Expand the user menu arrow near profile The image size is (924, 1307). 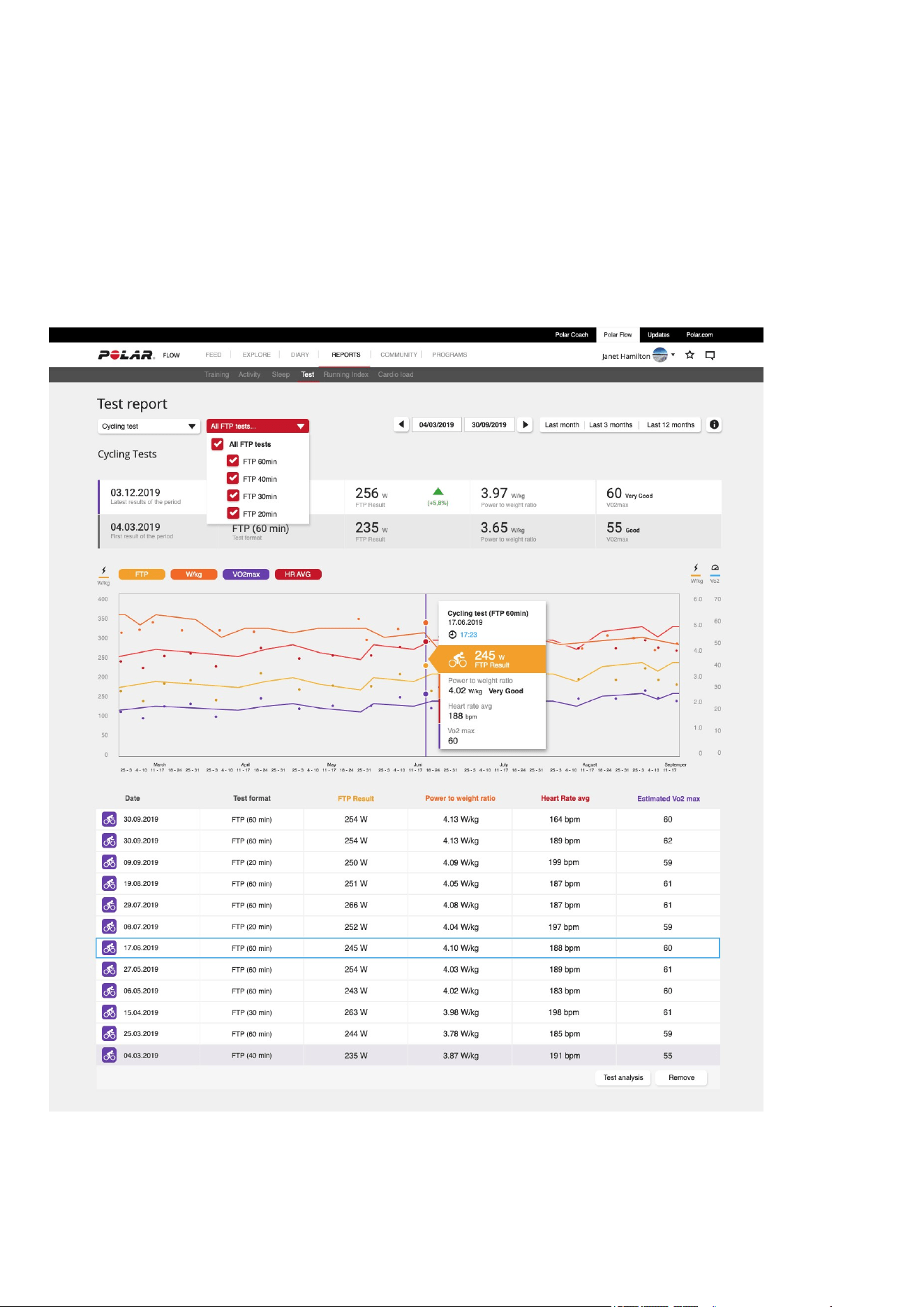pos(673,355)
